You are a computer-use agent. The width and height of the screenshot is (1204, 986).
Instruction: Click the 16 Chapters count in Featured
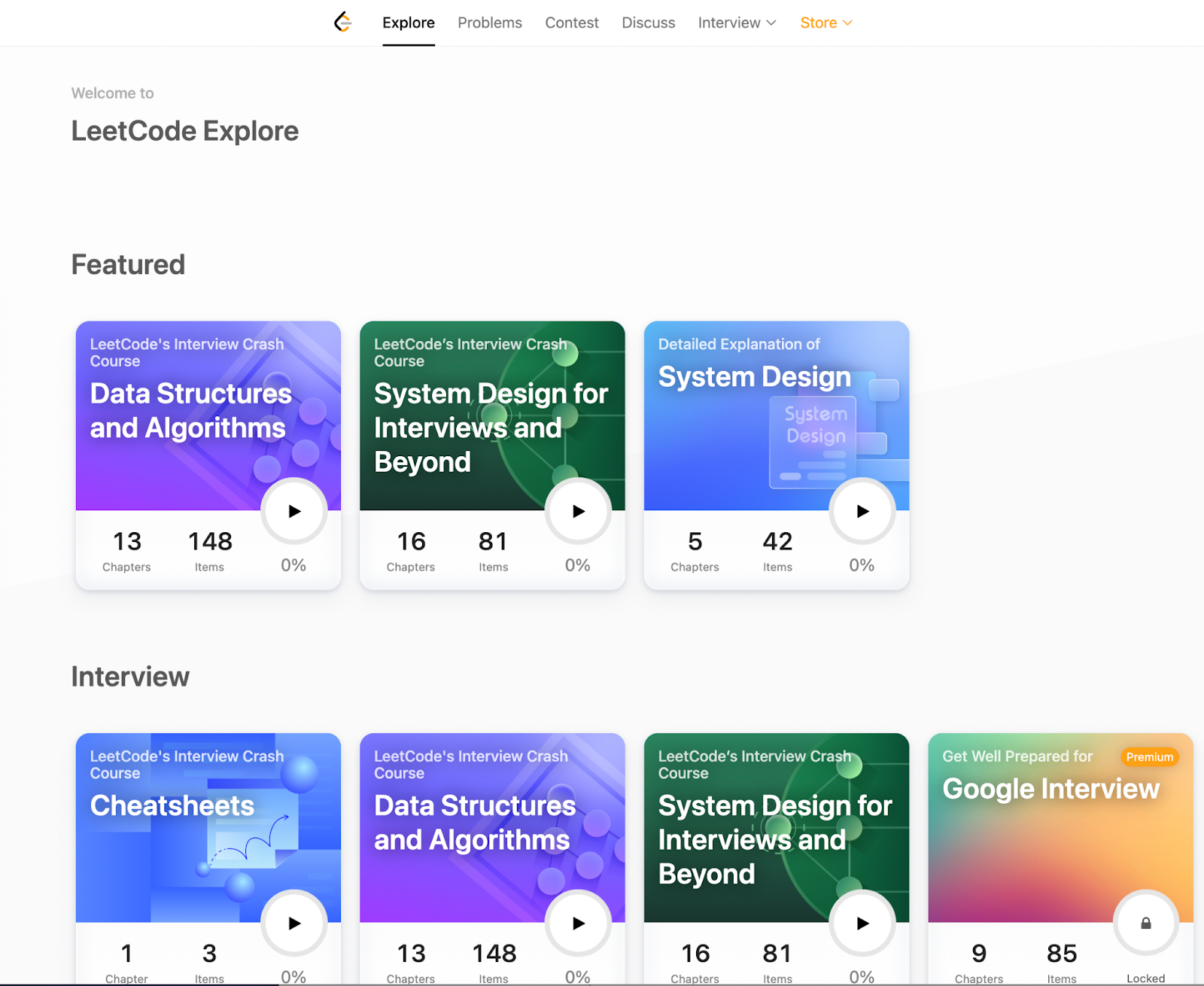tap(411, 550)
